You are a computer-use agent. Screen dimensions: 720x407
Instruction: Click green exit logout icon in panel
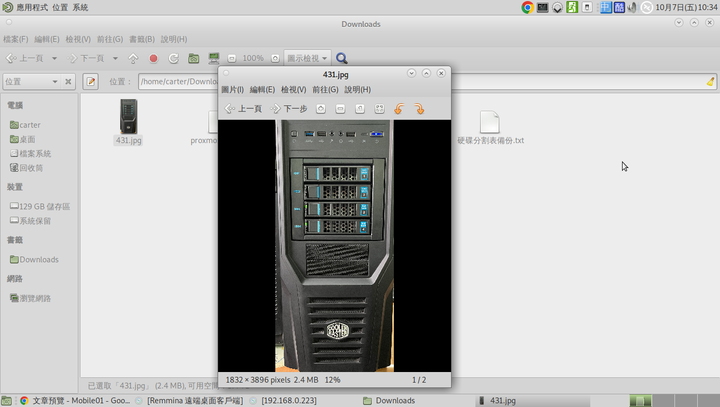(x=572, y=7)
